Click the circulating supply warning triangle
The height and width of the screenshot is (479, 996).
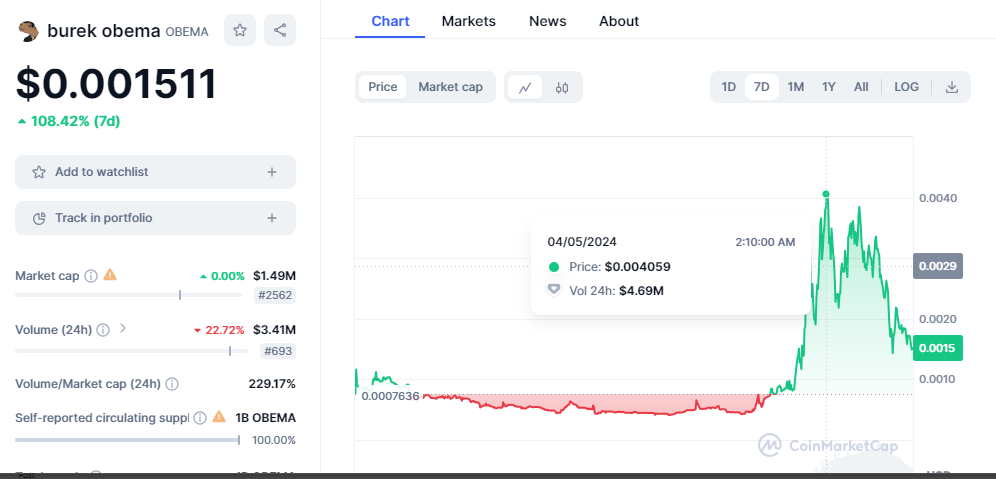coord(219,417)
